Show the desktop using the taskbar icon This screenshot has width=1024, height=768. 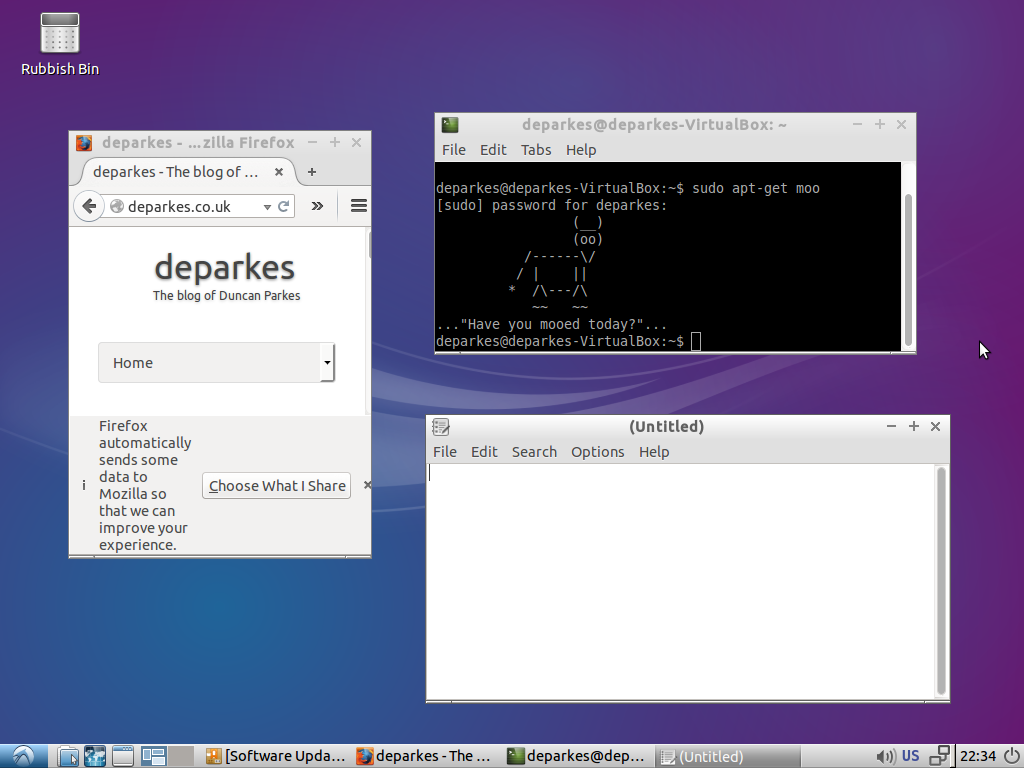coord(122,756)
